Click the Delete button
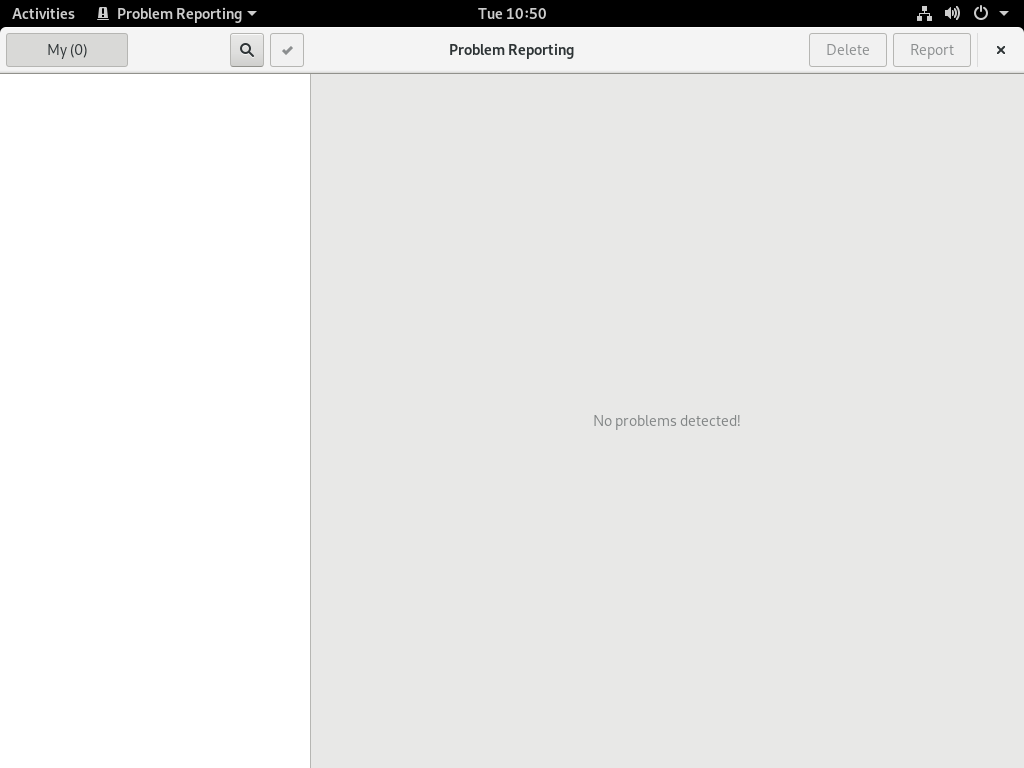The width and height of the screenshot is (1024, 768). [848, 50]
